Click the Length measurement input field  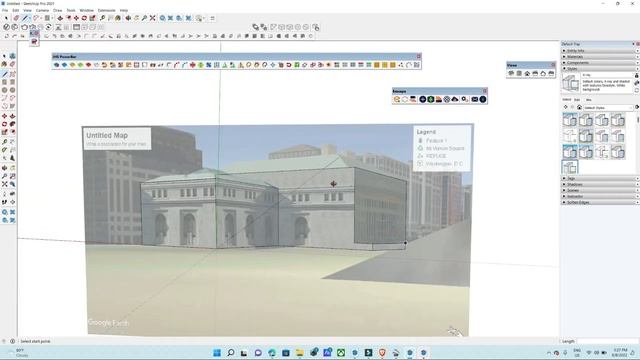607,341
